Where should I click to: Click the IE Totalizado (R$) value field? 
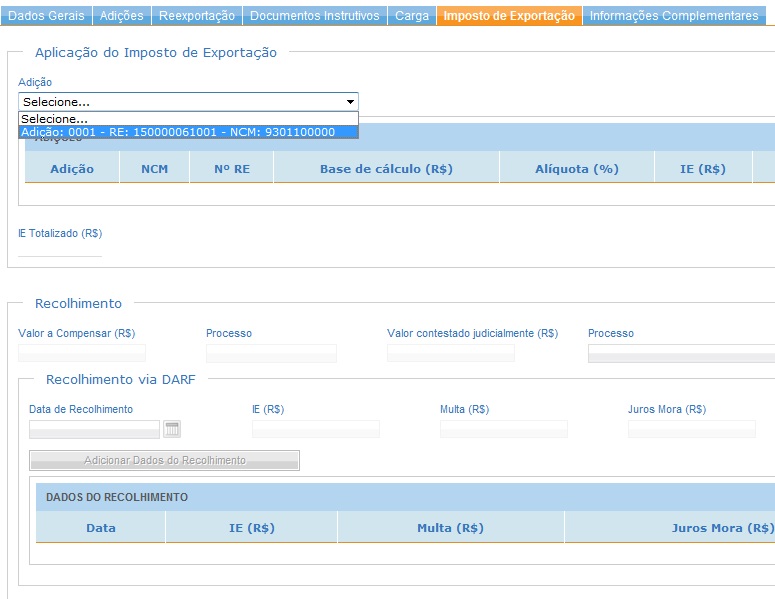(x=60, y=249)
